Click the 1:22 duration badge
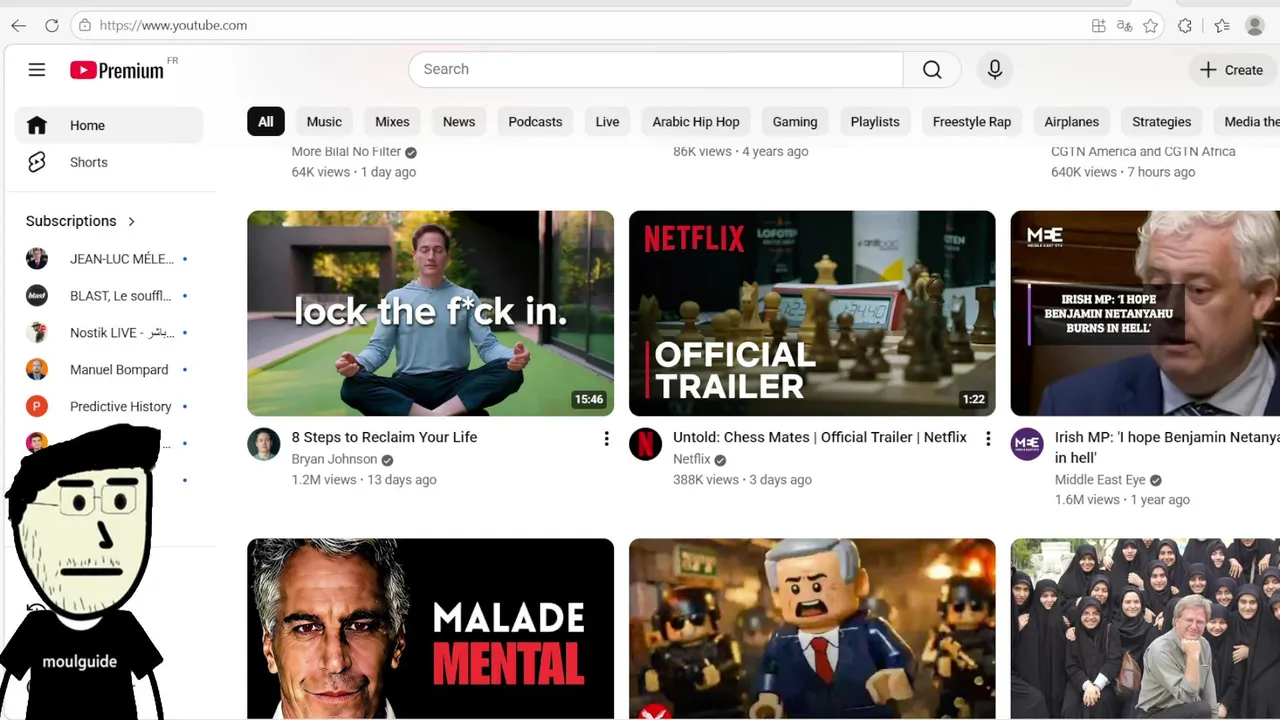The width and height of the screenshot is (1280, 720). pyautogui.click(x=974, y=399)
